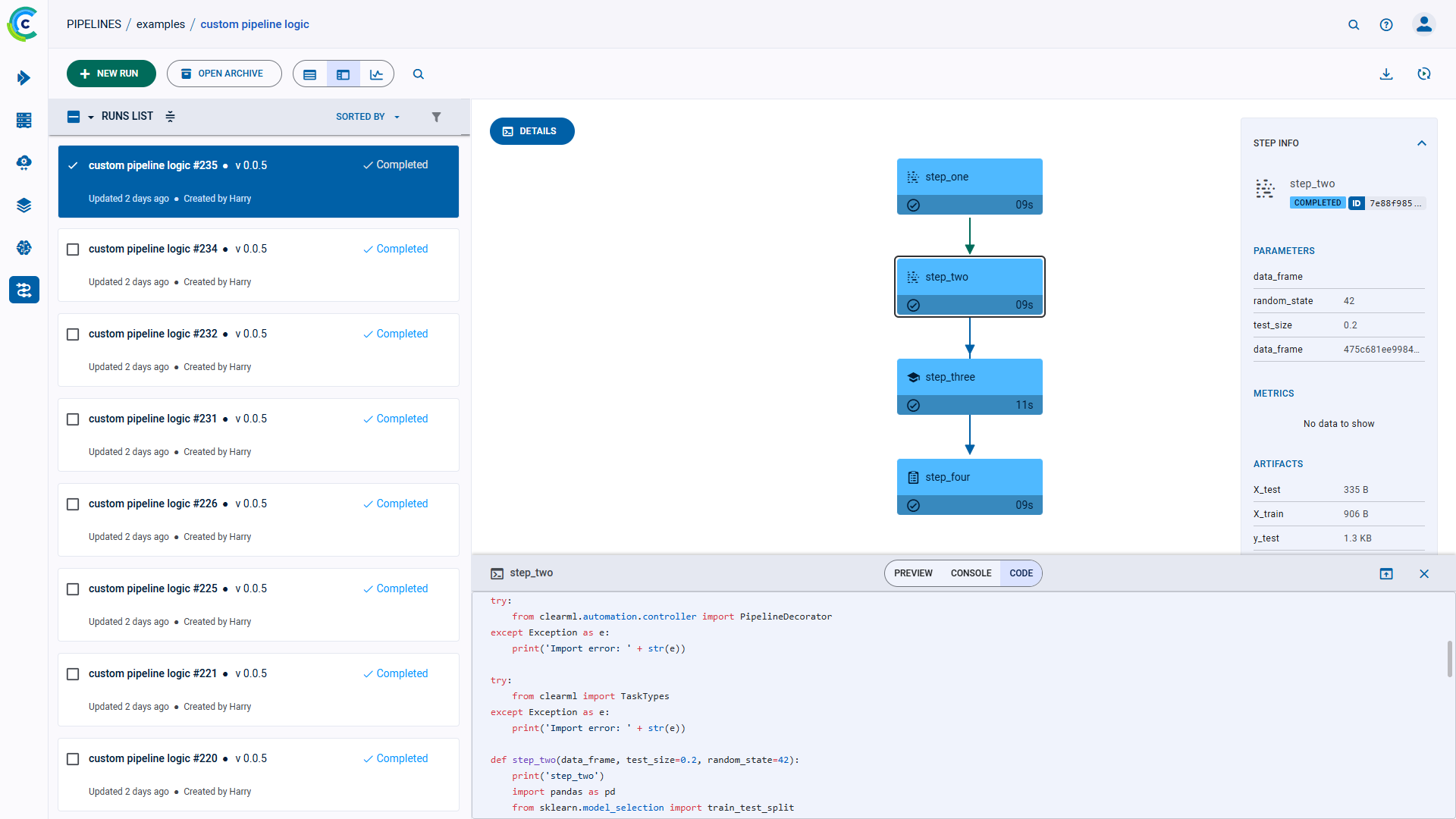Check the select-all box above the runs list
Screen dimensions: 1456x819
pyautogui.click(x=73, y=116)
